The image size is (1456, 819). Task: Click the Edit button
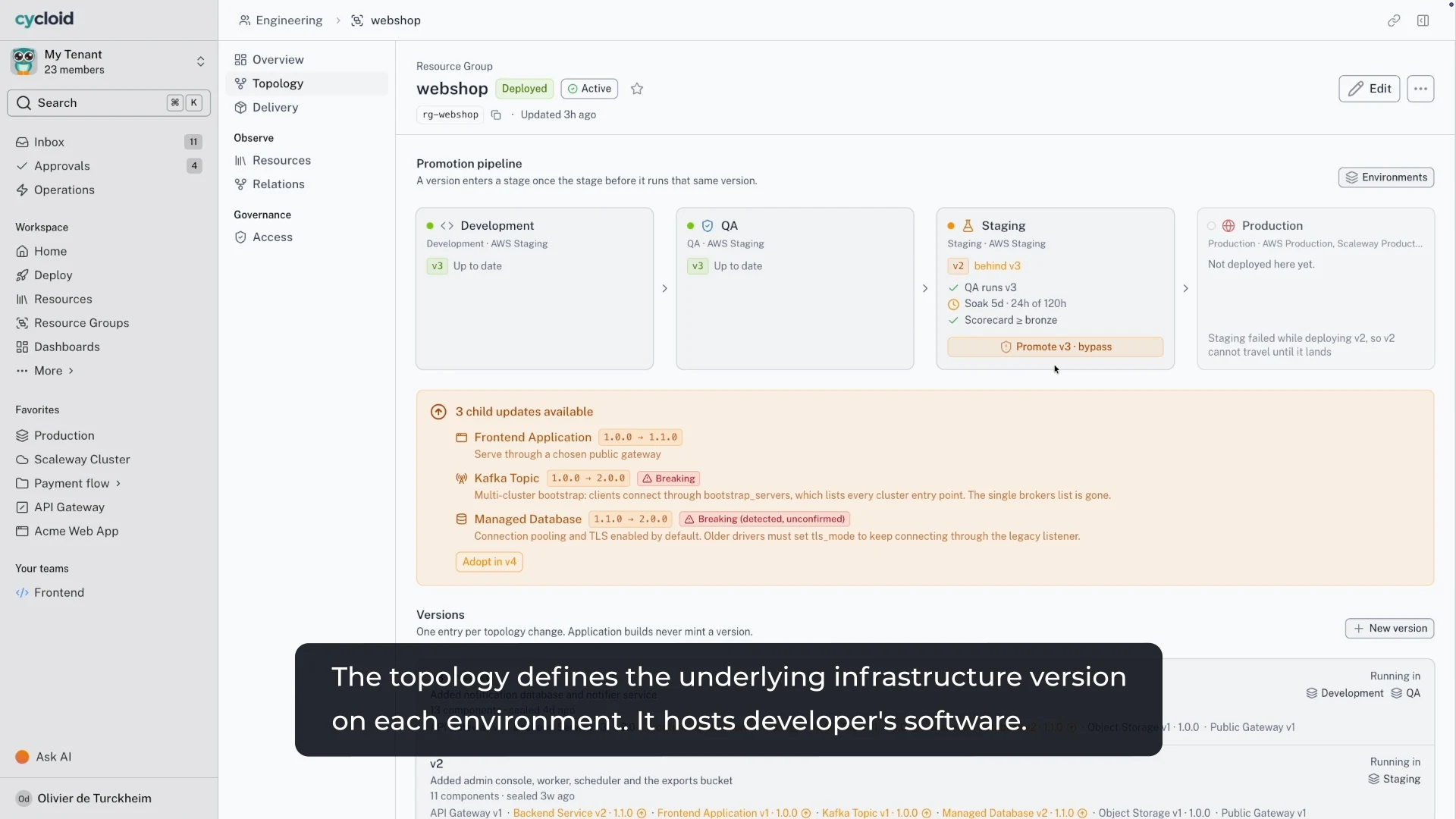1369,89
